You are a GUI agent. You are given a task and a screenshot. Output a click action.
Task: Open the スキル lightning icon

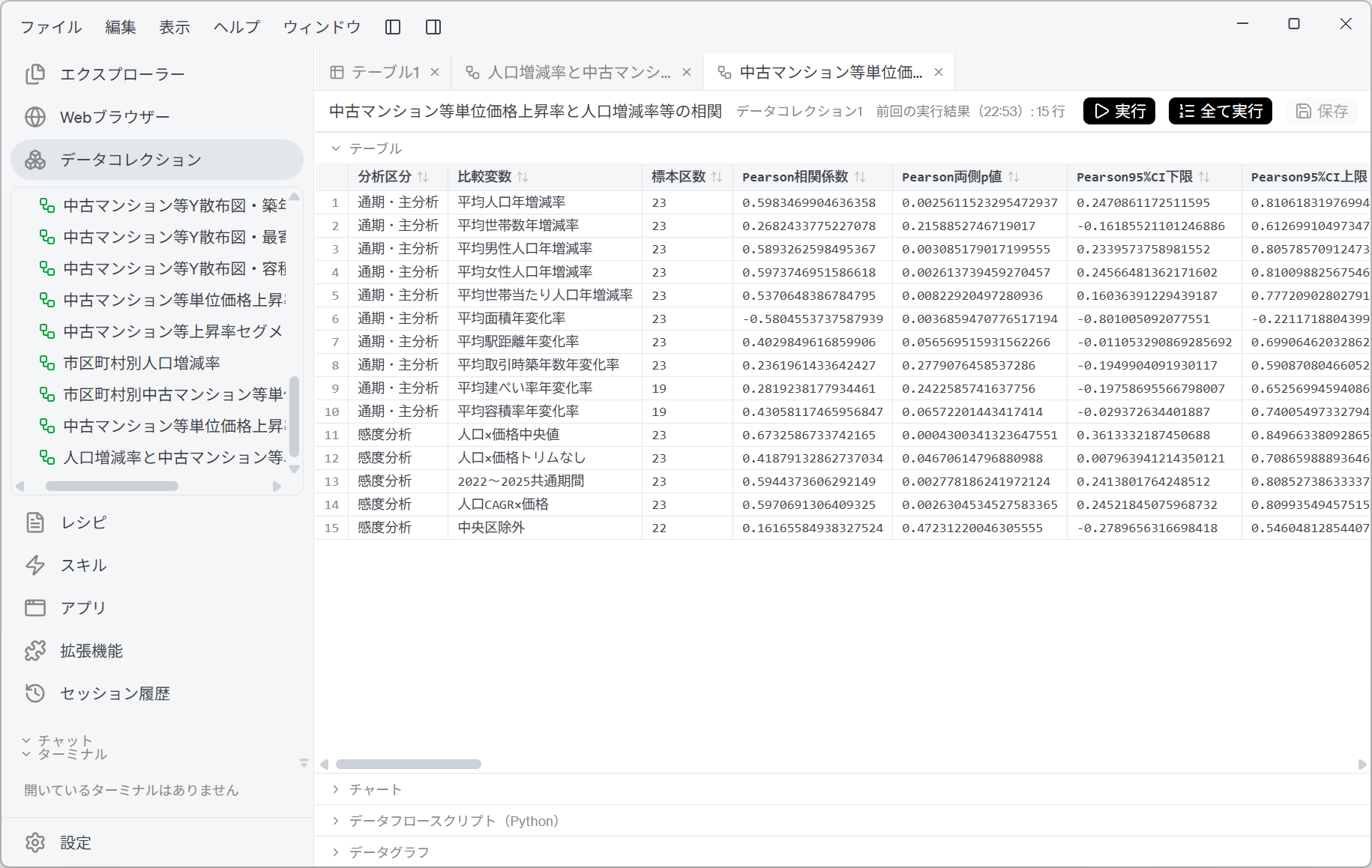point(35,565)
